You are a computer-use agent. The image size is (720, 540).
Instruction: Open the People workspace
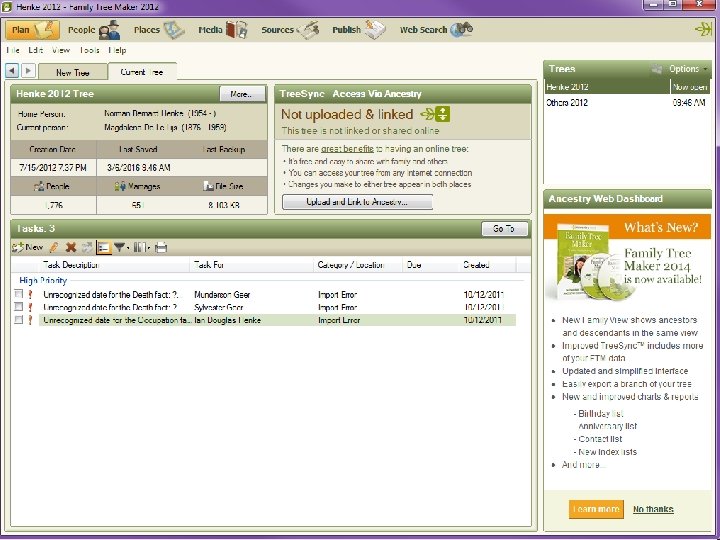[x=94, y=30]
